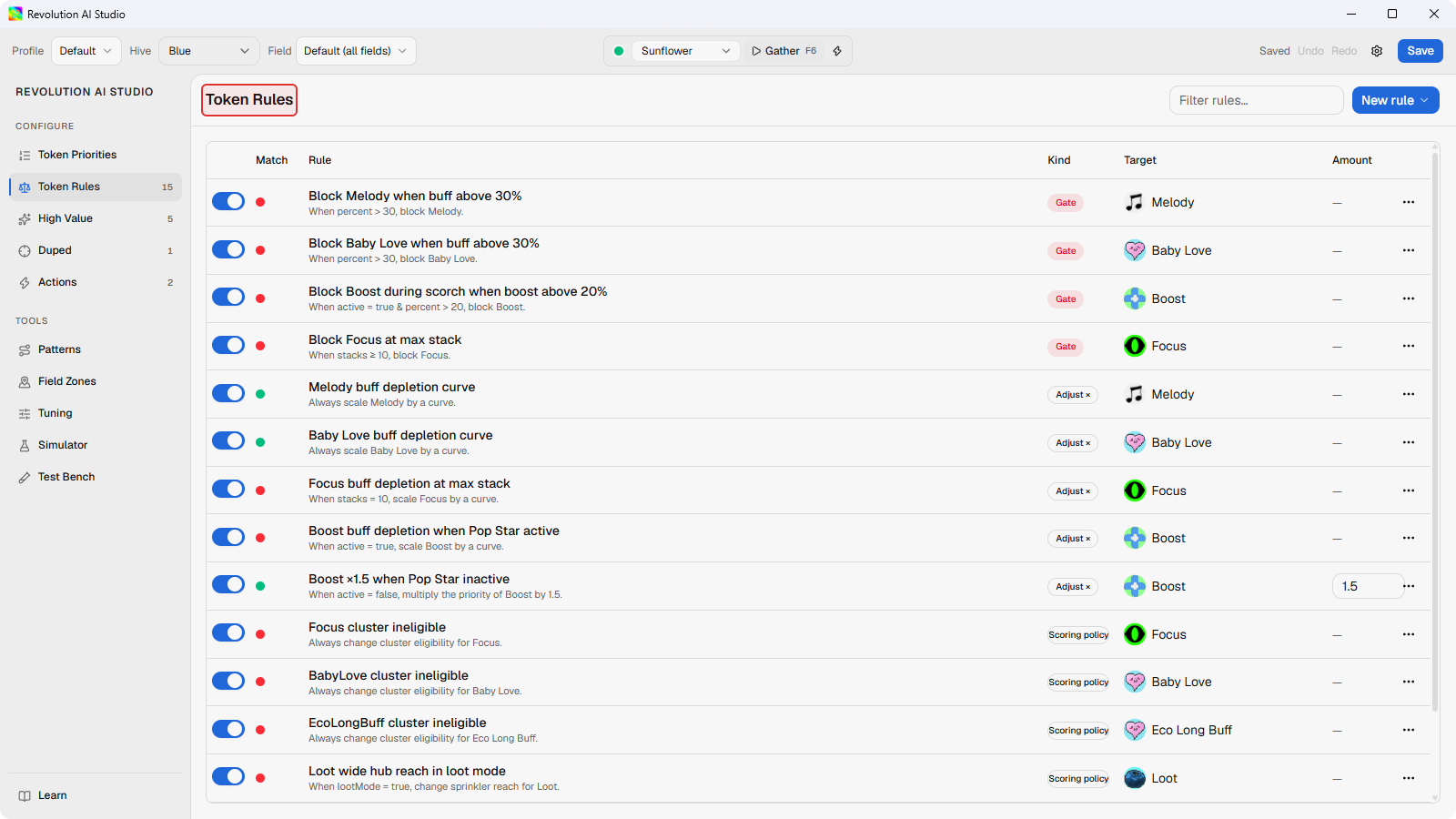Open the Profile Default dropdown

86,51
